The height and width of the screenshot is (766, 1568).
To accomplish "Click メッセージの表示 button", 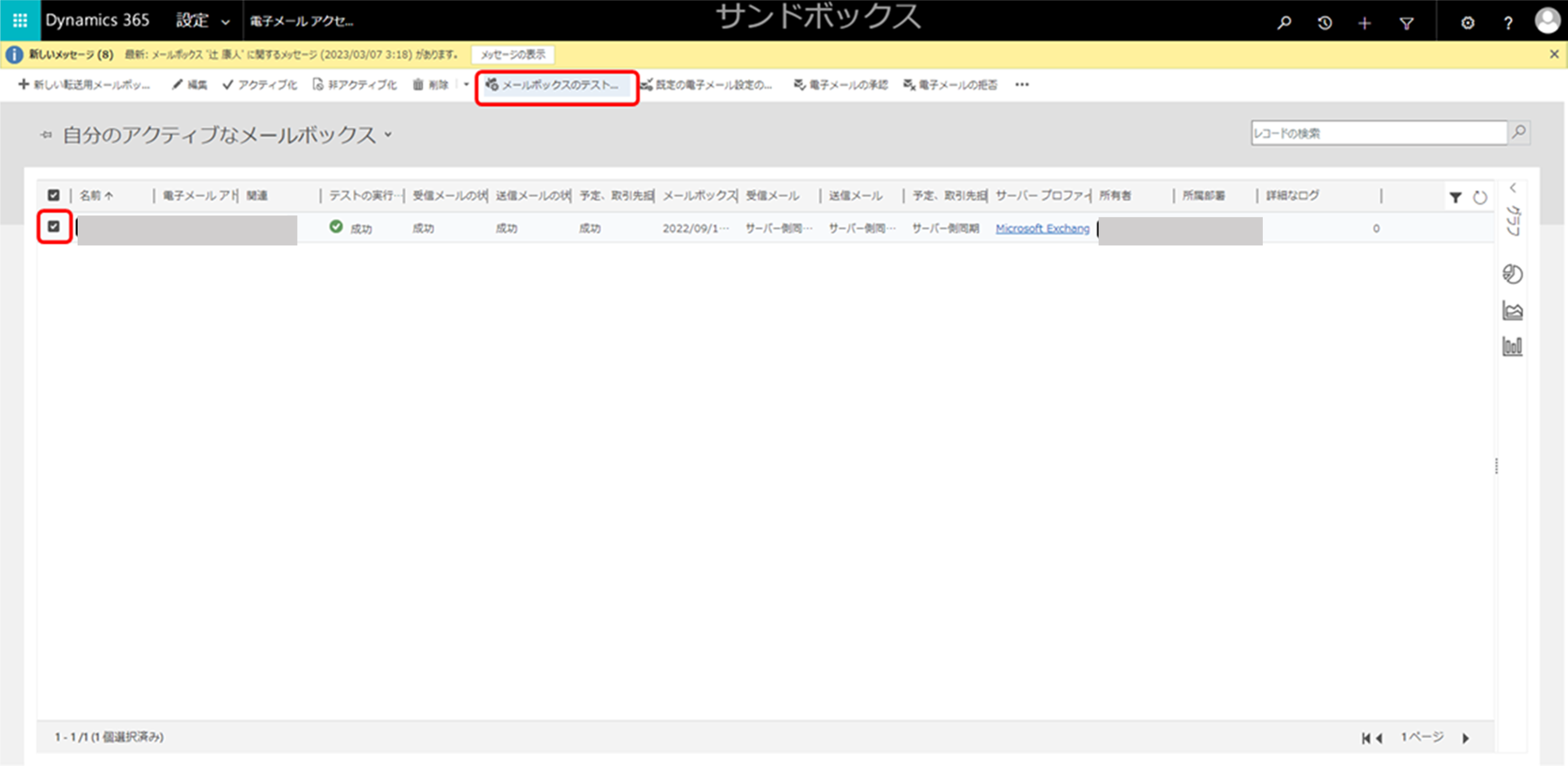I will (x=512, y=55).
